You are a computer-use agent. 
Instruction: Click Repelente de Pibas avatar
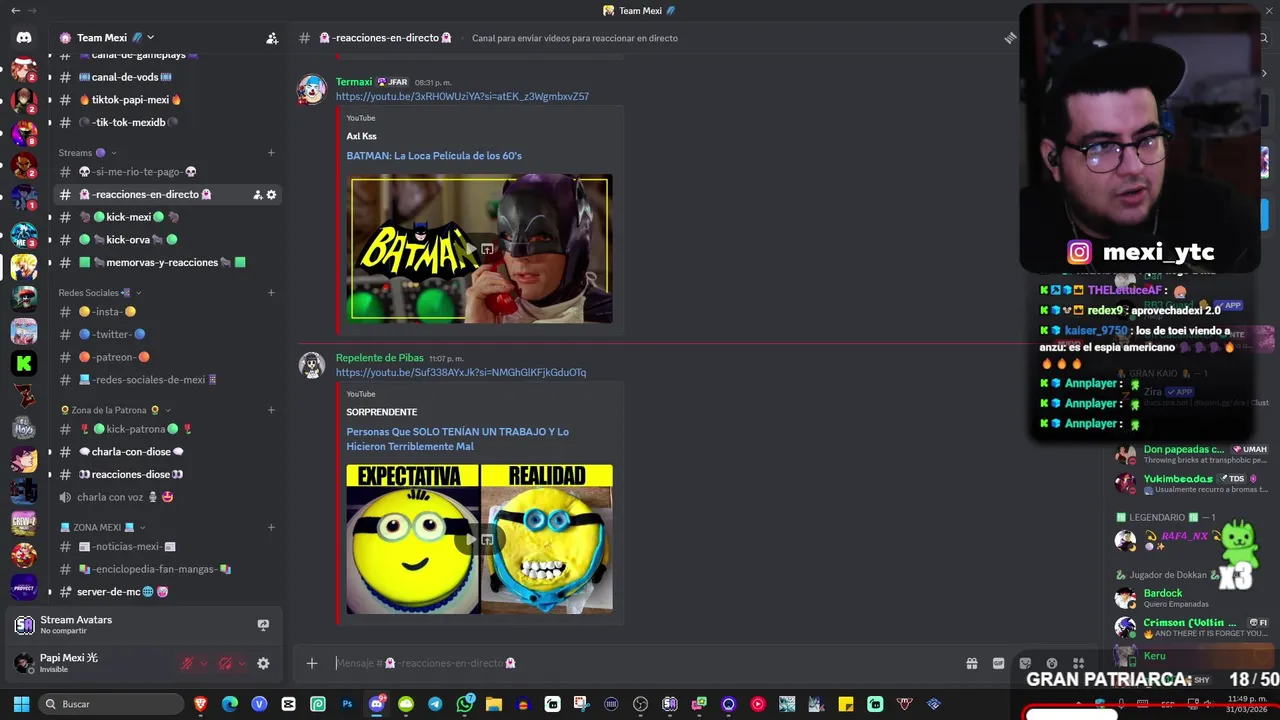click(x=312, y=365)
